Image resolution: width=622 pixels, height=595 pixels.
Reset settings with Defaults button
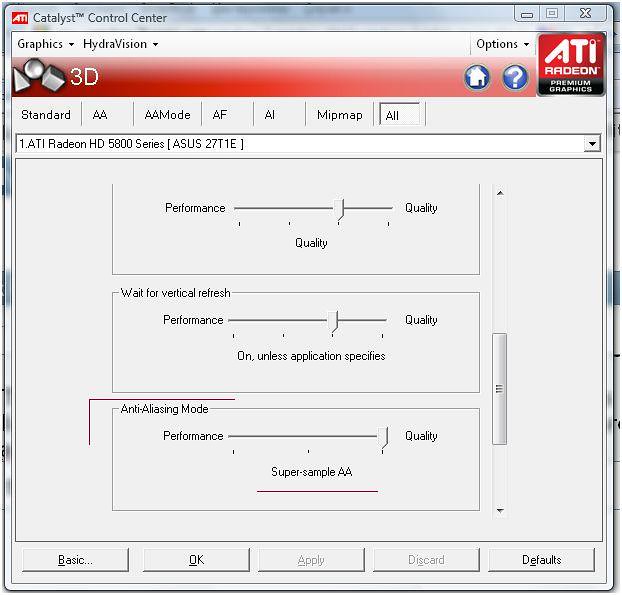coord(541,560)
